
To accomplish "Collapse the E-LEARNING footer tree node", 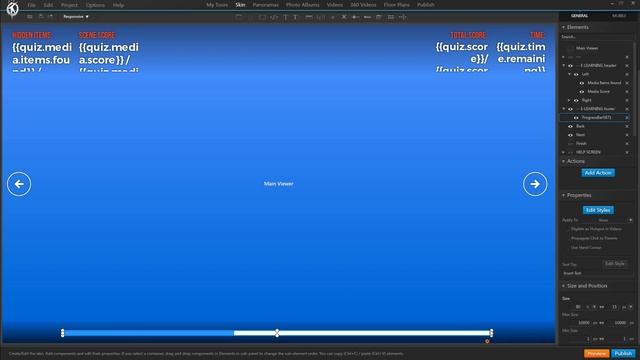I will pos(564,109).
